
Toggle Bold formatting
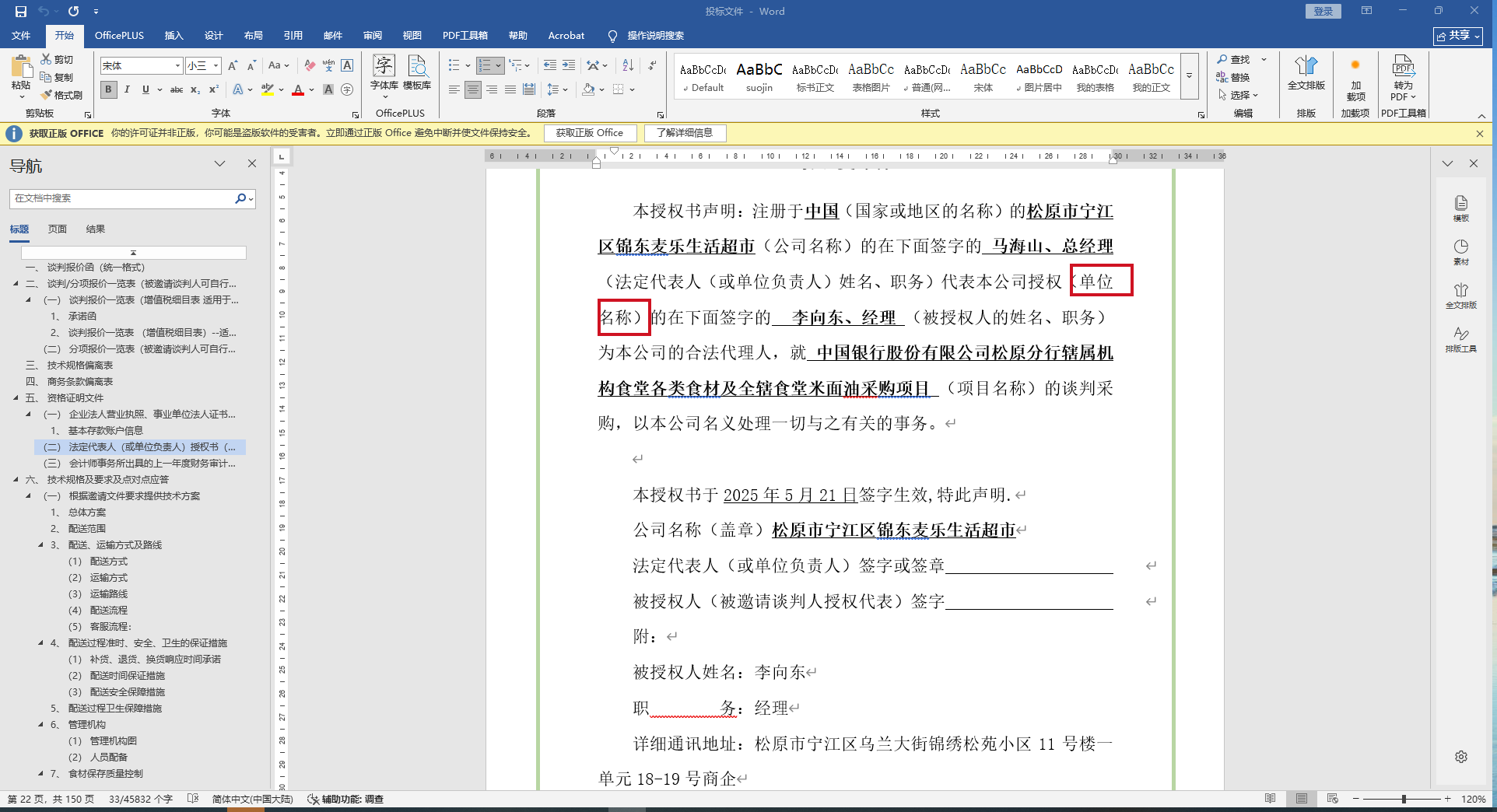pos(109,89)
